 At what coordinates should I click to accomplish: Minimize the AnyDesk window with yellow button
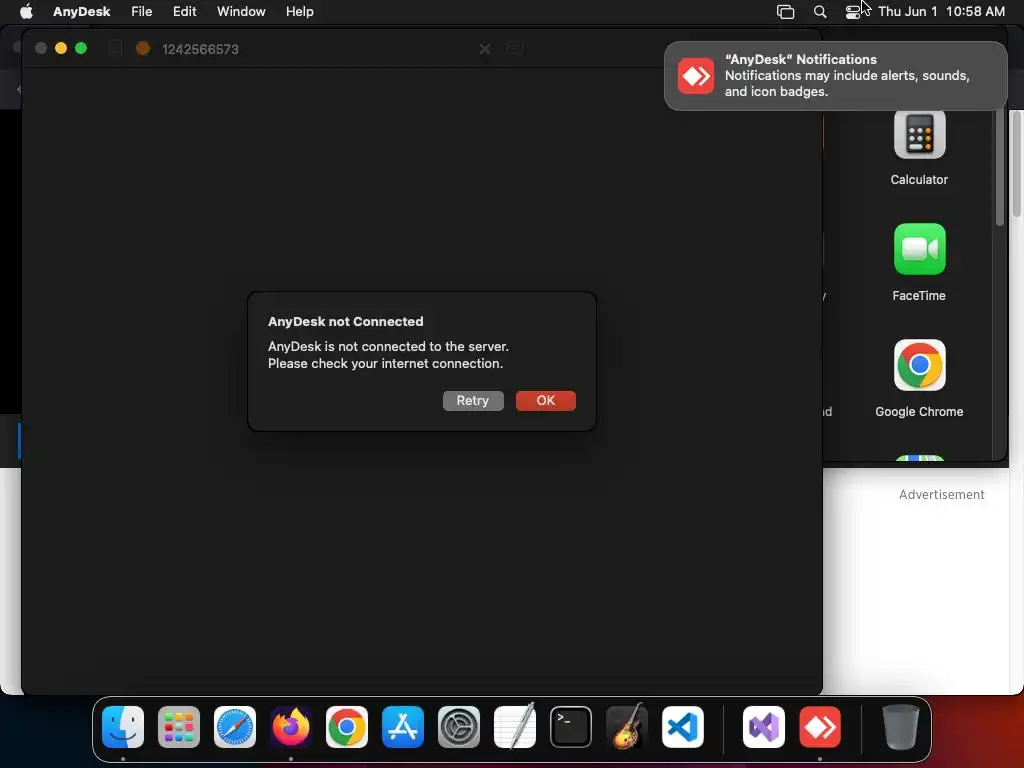click(x=61, y=48)
